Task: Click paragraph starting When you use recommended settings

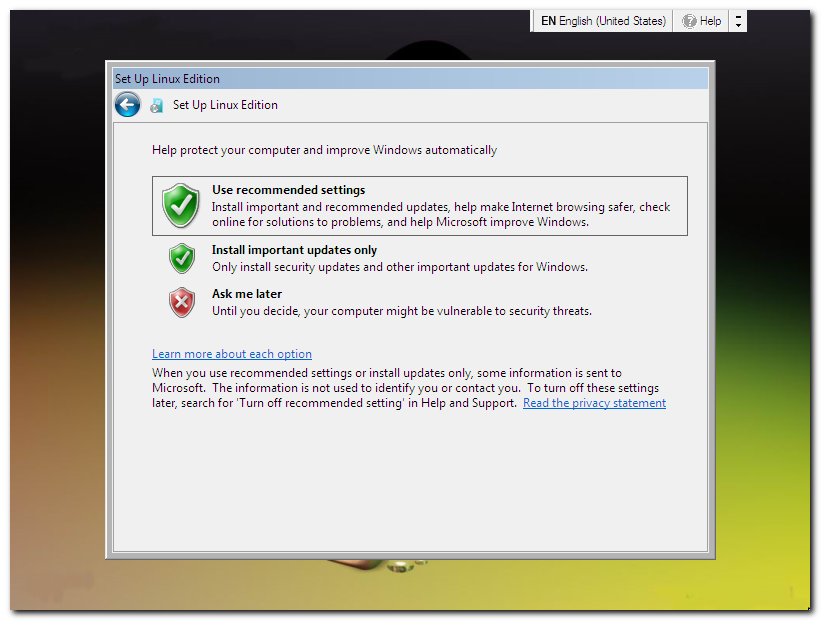Action: tap(409, 388)
